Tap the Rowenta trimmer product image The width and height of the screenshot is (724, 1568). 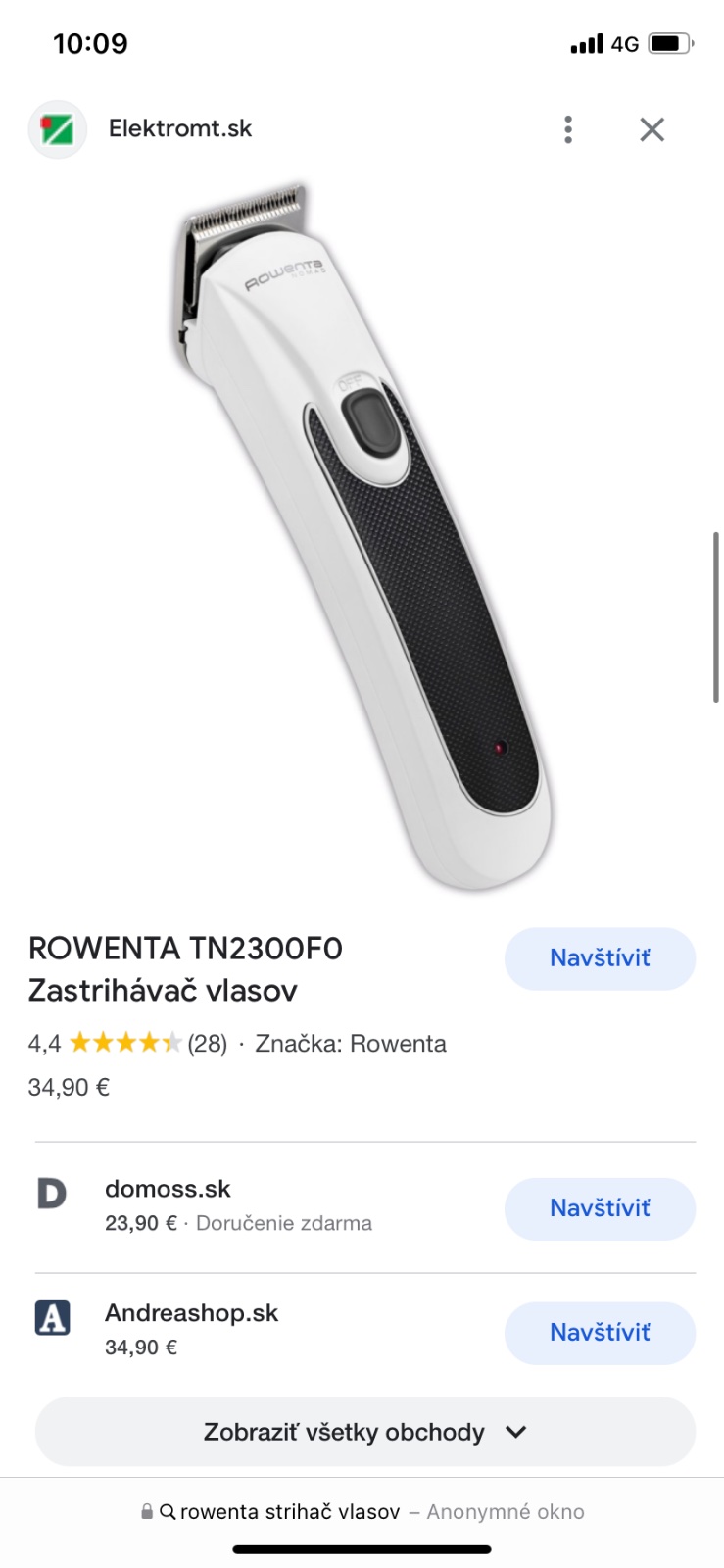click(x=363, y=536)
